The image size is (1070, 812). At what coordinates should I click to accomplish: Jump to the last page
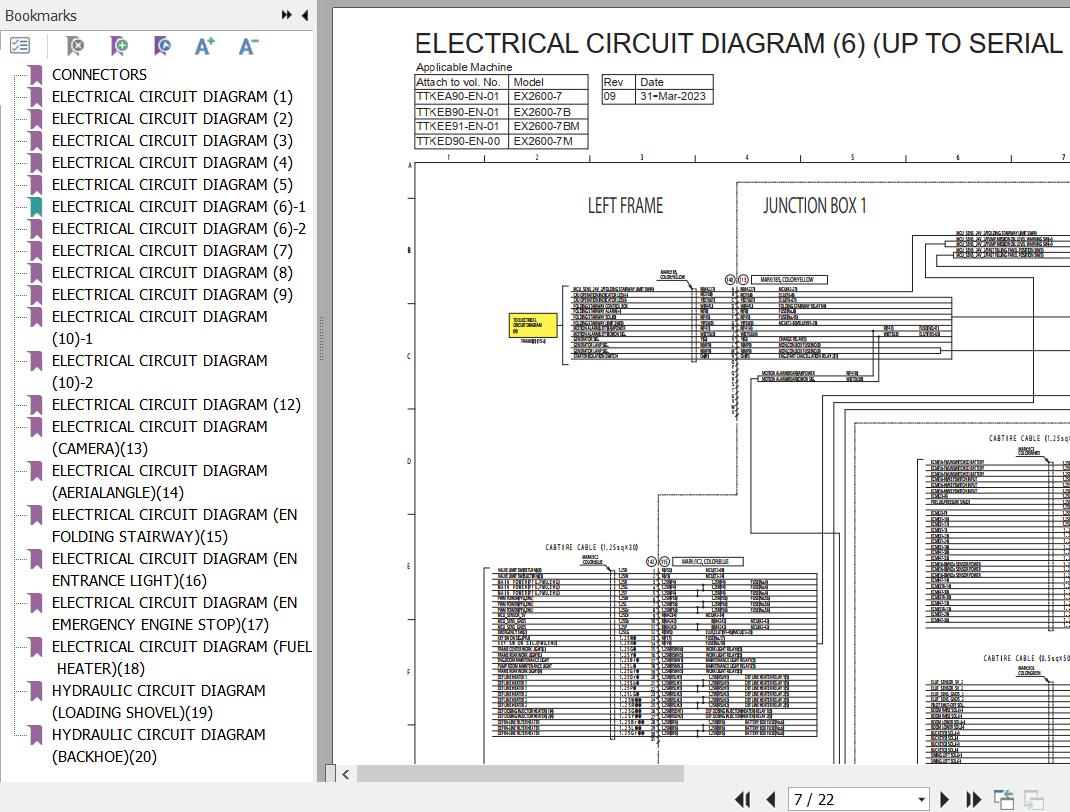(x=973, y=799)
